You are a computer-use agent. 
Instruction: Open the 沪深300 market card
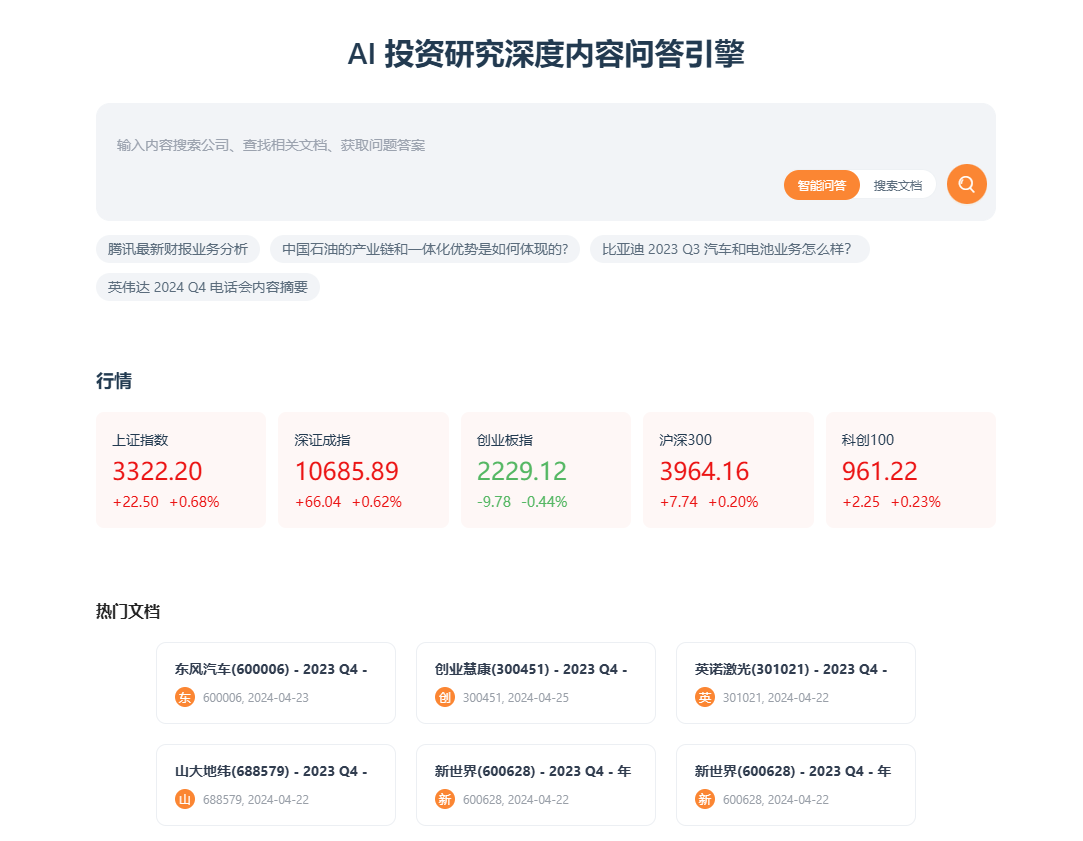[728, 470]
